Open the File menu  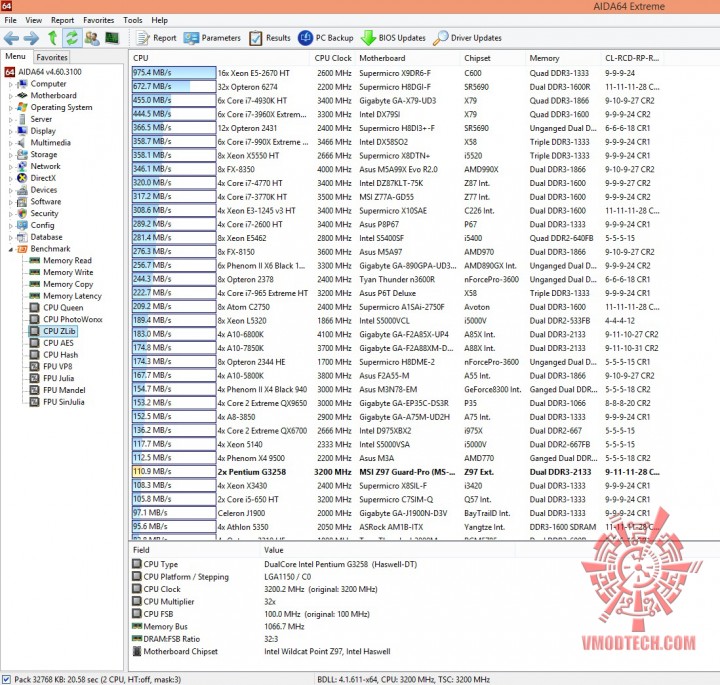(x=10, y=20)
